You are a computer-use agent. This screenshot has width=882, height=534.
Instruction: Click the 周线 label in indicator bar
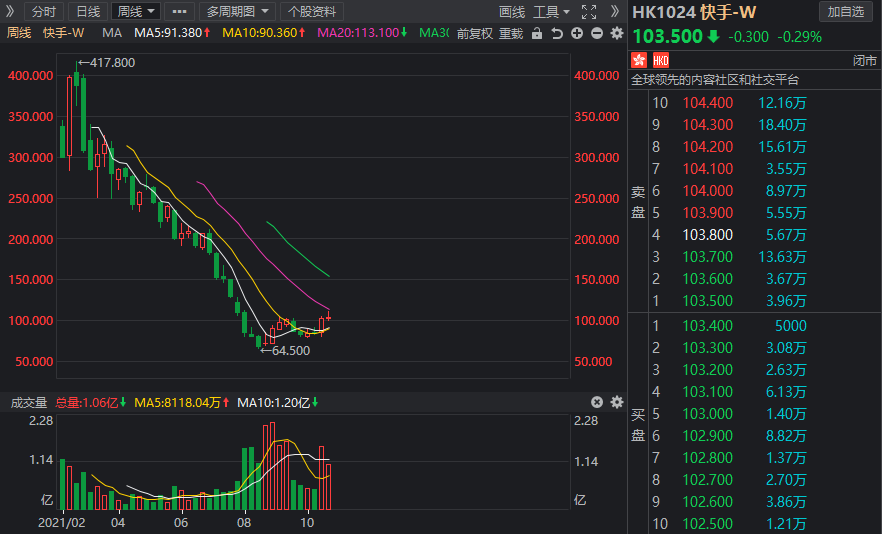point(19,33)
